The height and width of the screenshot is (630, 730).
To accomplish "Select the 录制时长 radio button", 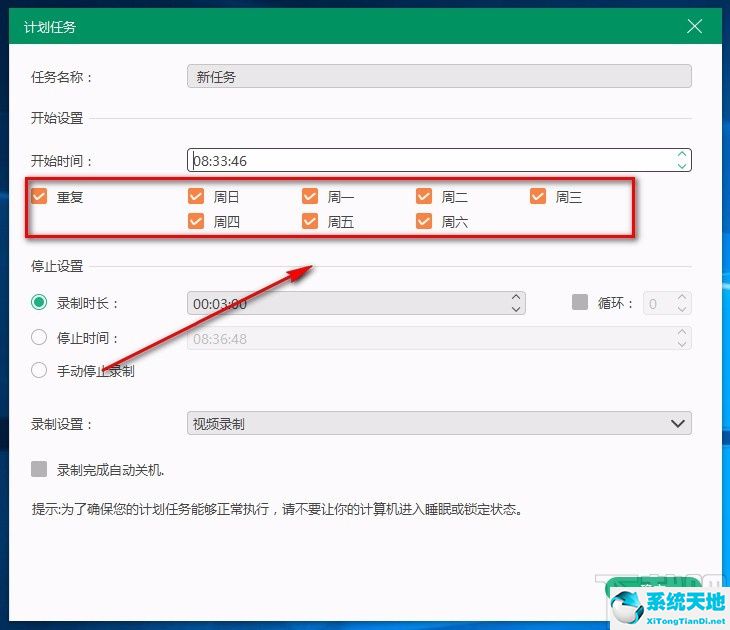I will coord(39,302).
